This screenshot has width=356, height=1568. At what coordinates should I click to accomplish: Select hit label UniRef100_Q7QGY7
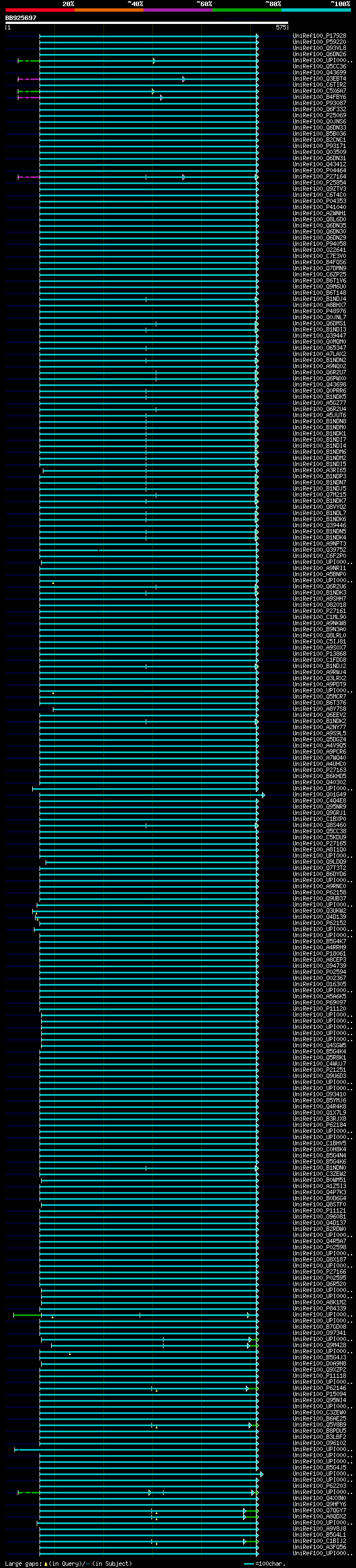(x=319, y=1510)
